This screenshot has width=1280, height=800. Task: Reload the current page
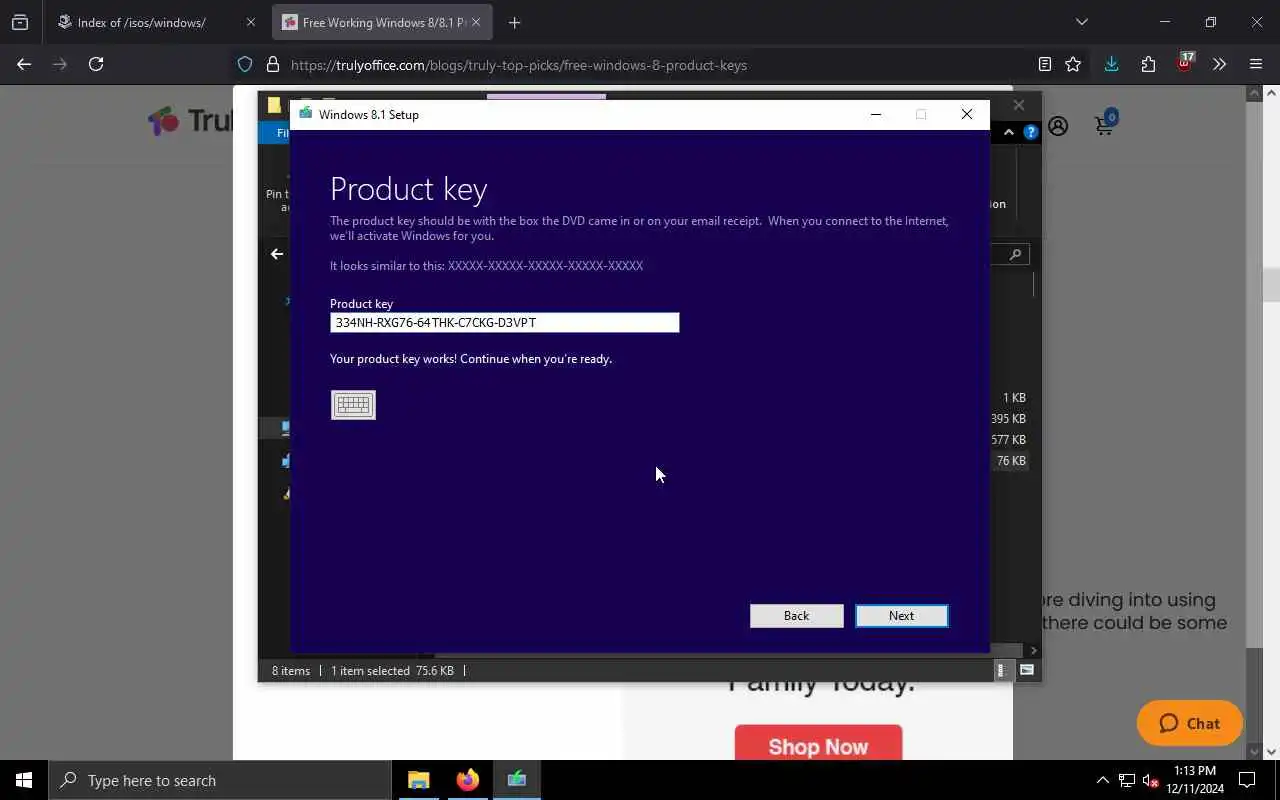tap(96, 64)
